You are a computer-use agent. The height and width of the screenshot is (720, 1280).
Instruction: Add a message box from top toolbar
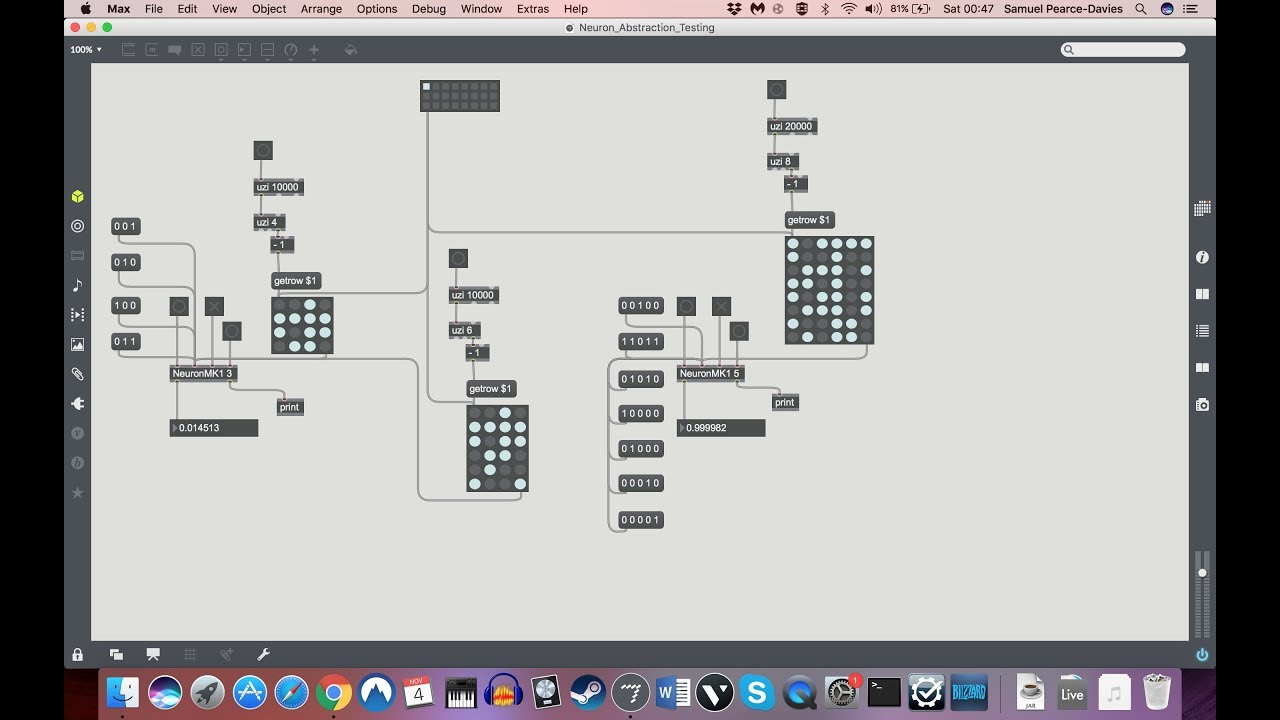coord(152,50)
